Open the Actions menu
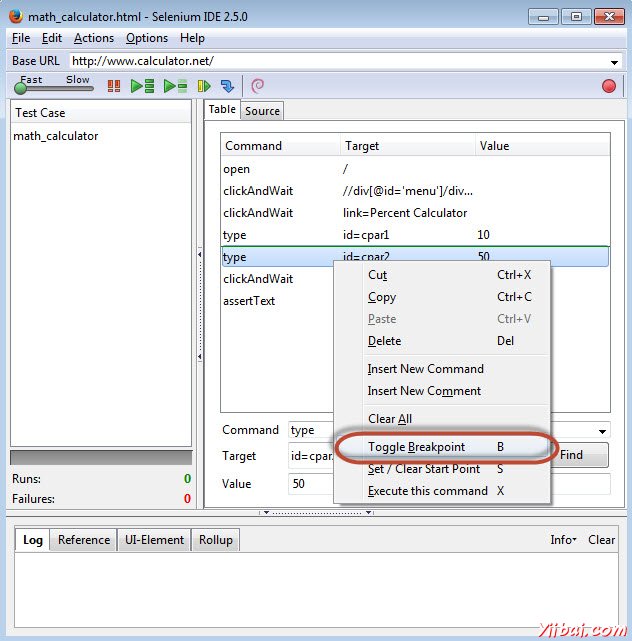Viewport: 632px width, 641px height. [94, 38]
